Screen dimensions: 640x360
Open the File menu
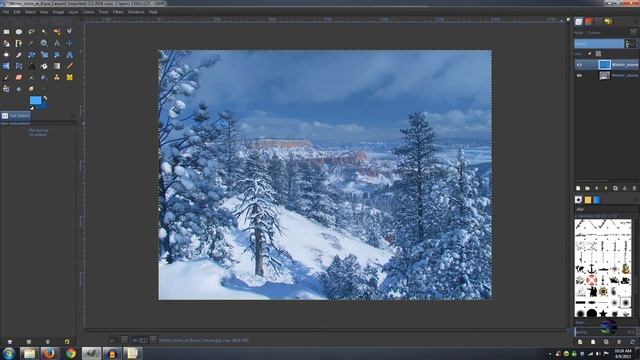click(x=6, y=12)
